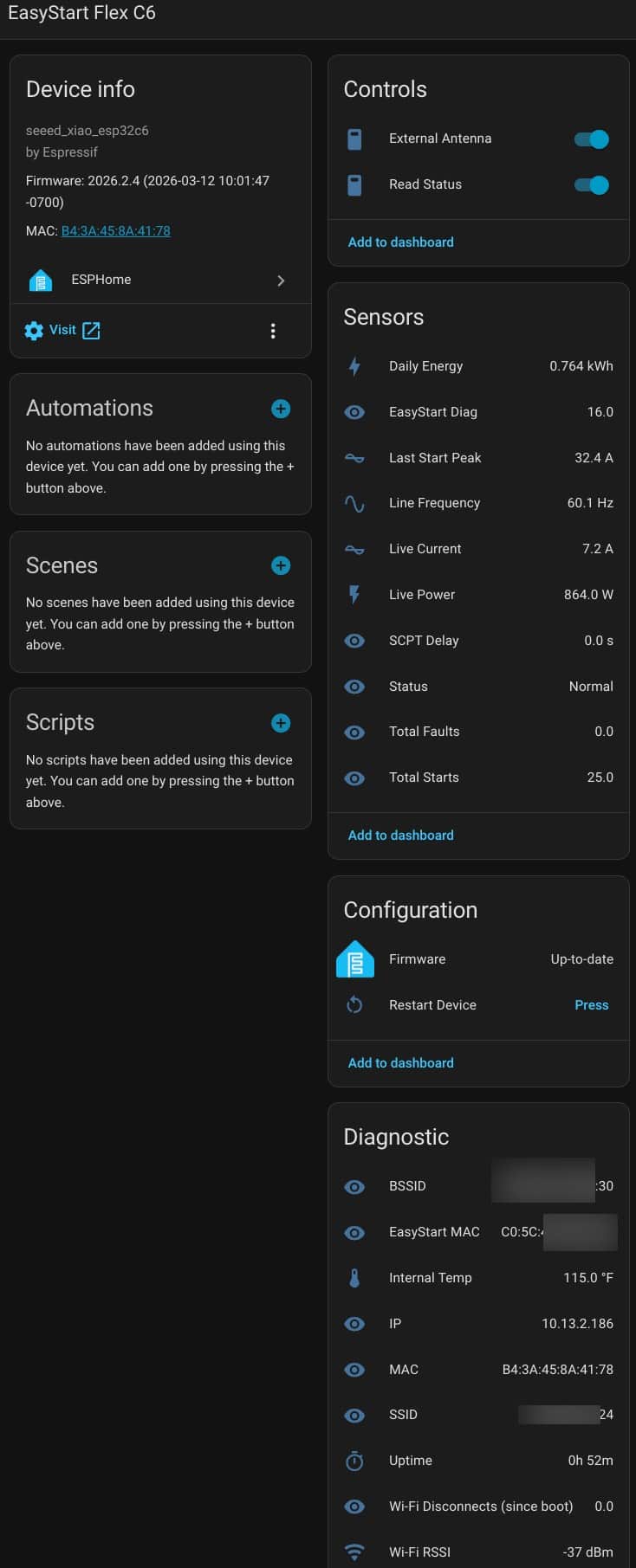The image size is (636, 1568).
Task: Click the Restart Device refresh icon
Action: pos(354,1005)
